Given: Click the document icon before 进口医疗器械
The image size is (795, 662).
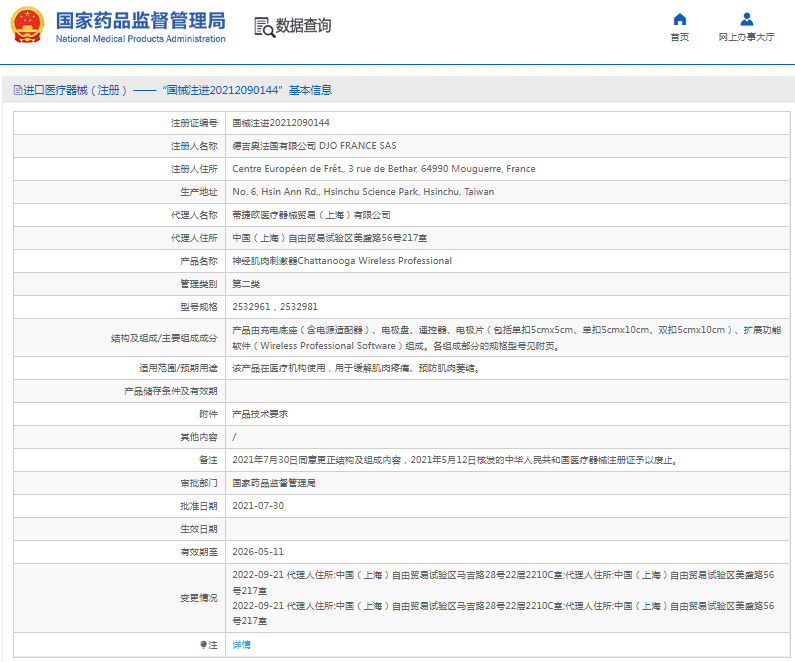Looking at the screenshot, I should 17,90.
